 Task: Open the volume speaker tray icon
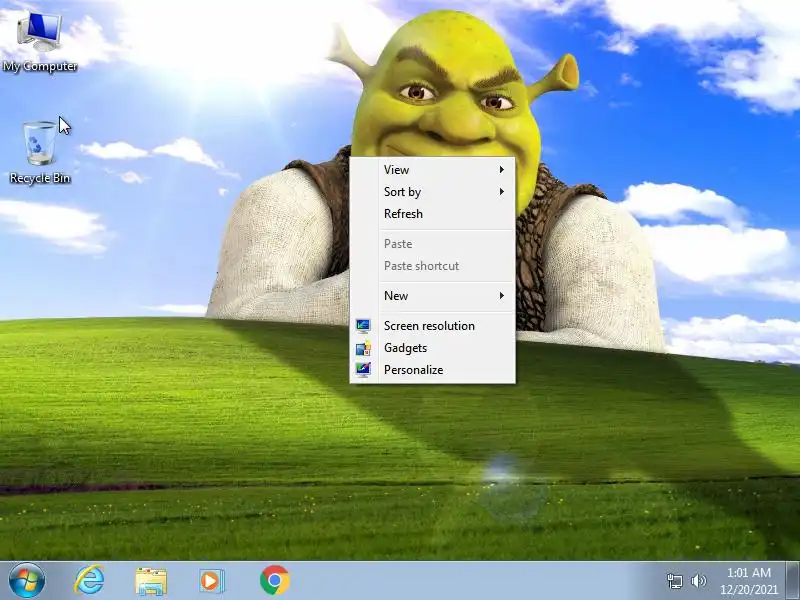click(698, 581)
